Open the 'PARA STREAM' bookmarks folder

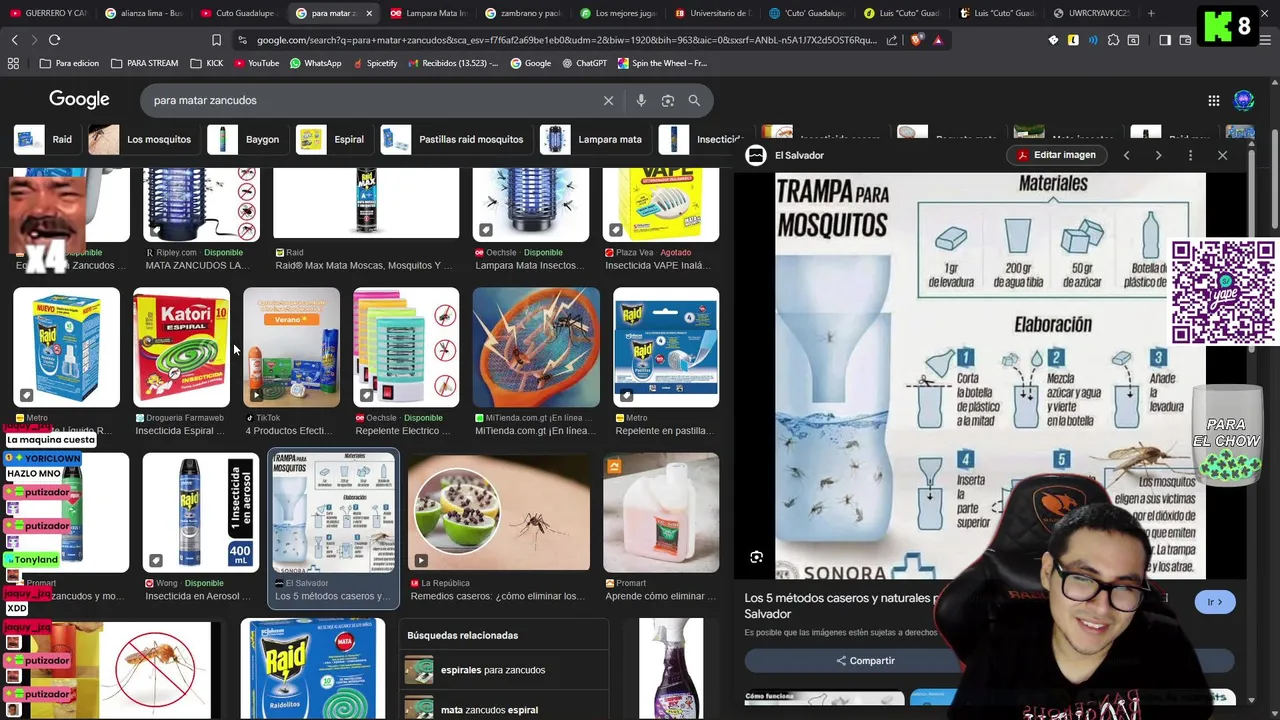[144, 63]
